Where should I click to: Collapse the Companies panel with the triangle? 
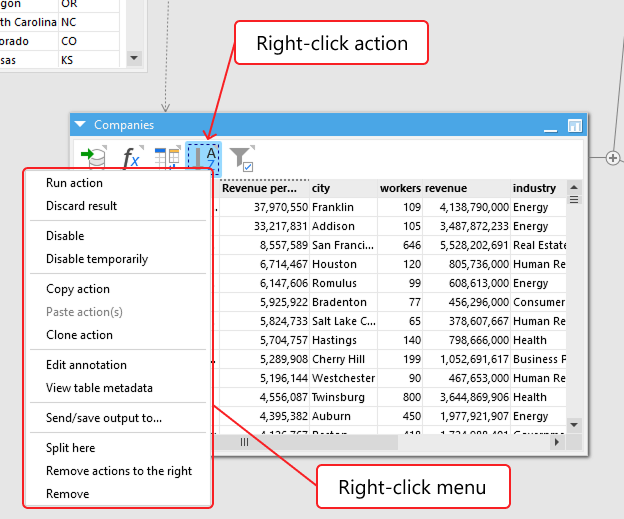click(80, 124)
